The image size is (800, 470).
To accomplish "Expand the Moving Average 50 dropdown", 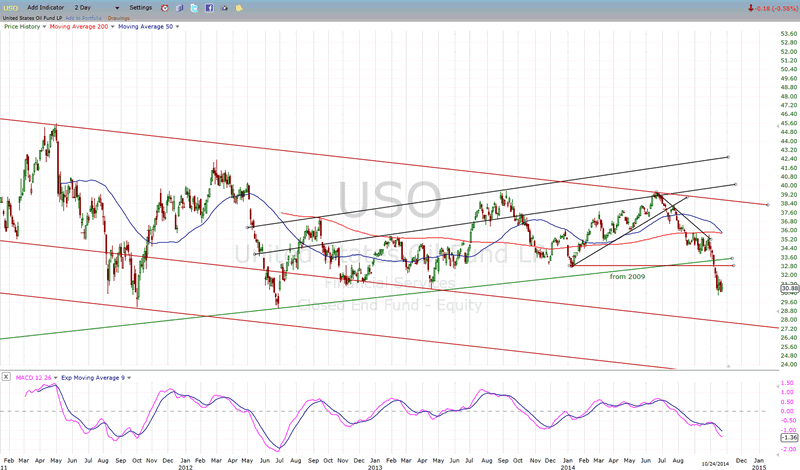I will tap(177, 27).
